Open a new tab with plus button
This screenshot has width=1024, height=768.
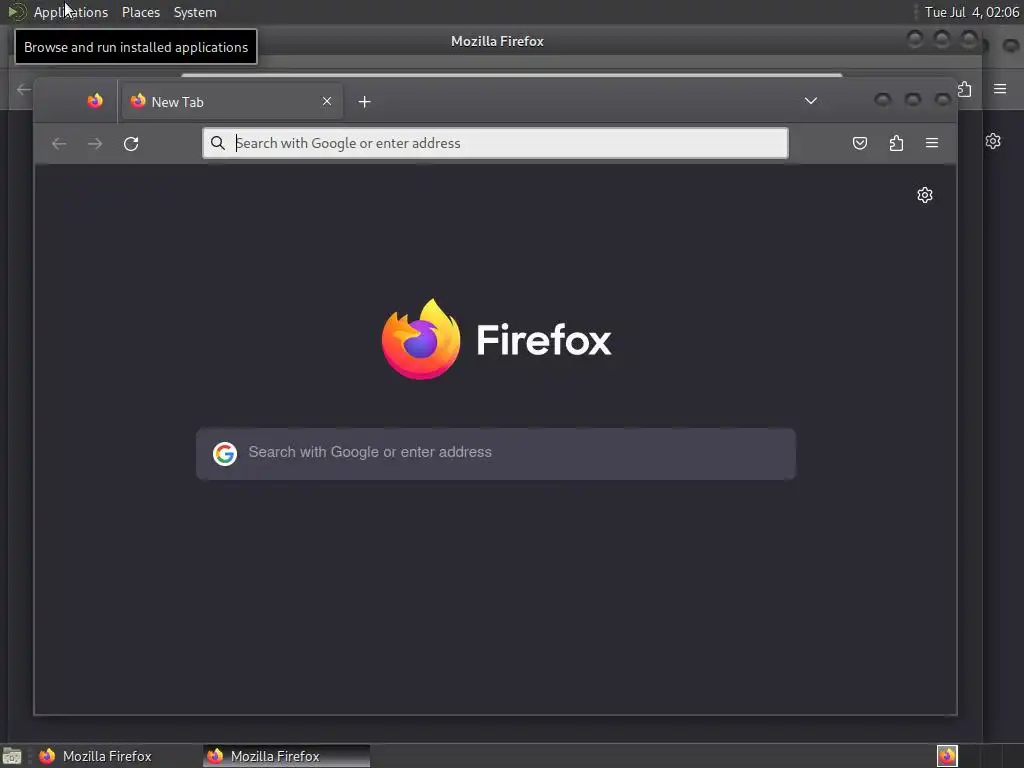tap(364, 102)
